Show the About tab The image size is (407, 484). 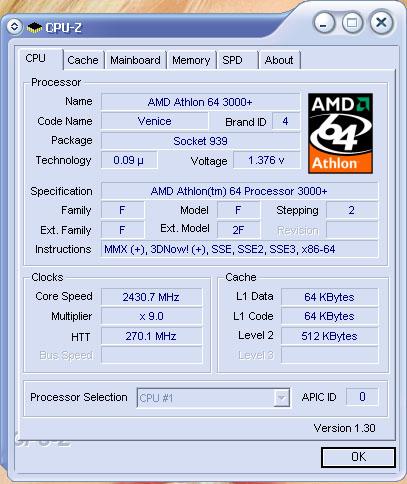[279, 60]
